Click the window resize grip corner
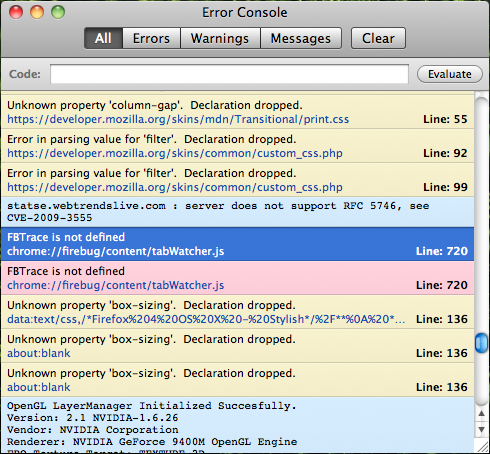The height and width of the screenshot is (454, 490). 482,447
